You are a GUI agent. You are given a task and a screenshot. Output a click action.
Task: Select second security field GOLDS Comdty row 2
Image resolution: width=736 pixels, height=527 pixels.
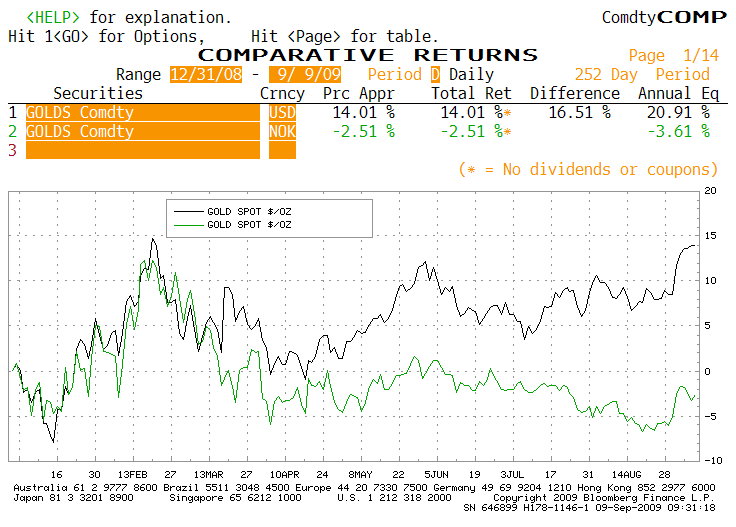(143, 131)
